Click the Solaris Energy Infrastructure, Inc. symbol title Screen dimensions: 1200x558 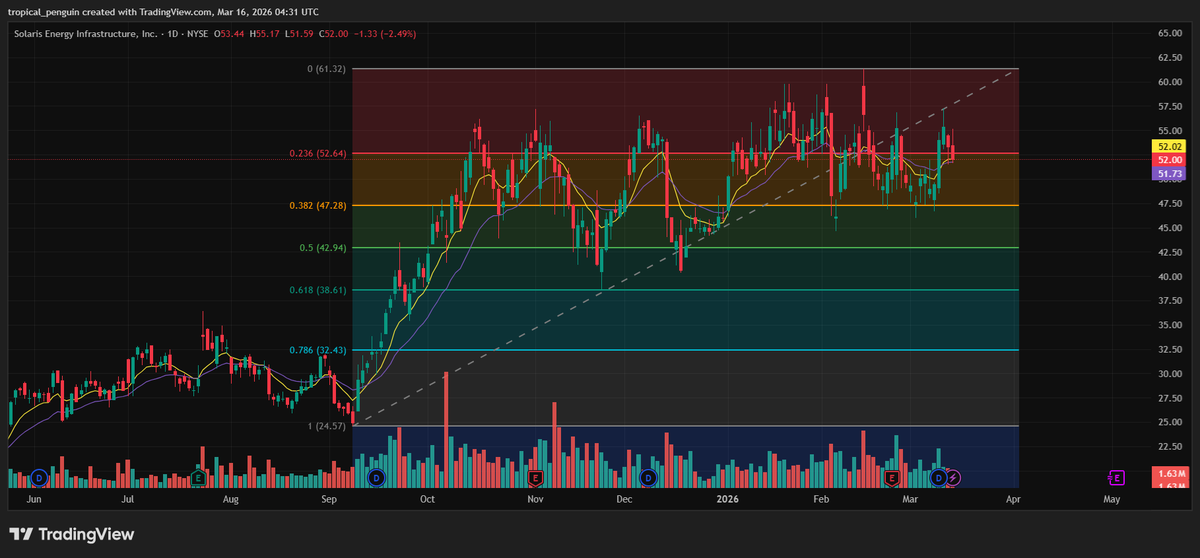(85, 33)
